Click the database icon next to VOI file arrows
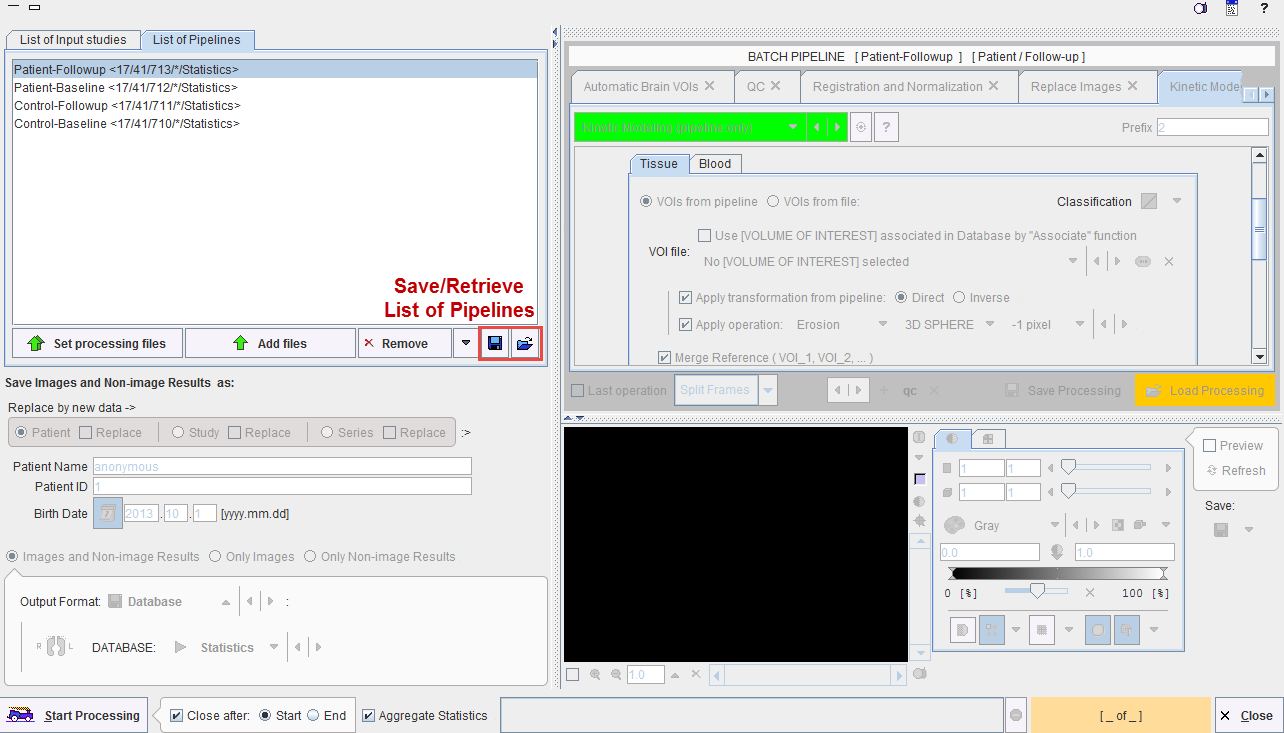The image size is (1284, 733). [x=1142, y=261]
